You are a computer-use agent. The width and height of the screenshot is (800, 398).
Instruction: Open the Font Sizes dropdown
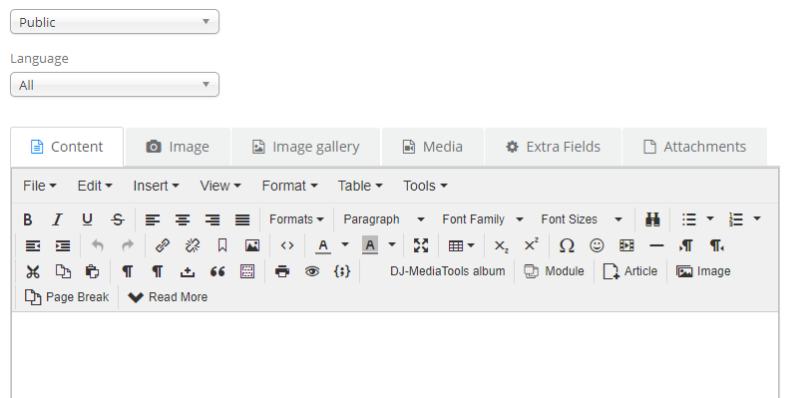click(x=582, y=219)
